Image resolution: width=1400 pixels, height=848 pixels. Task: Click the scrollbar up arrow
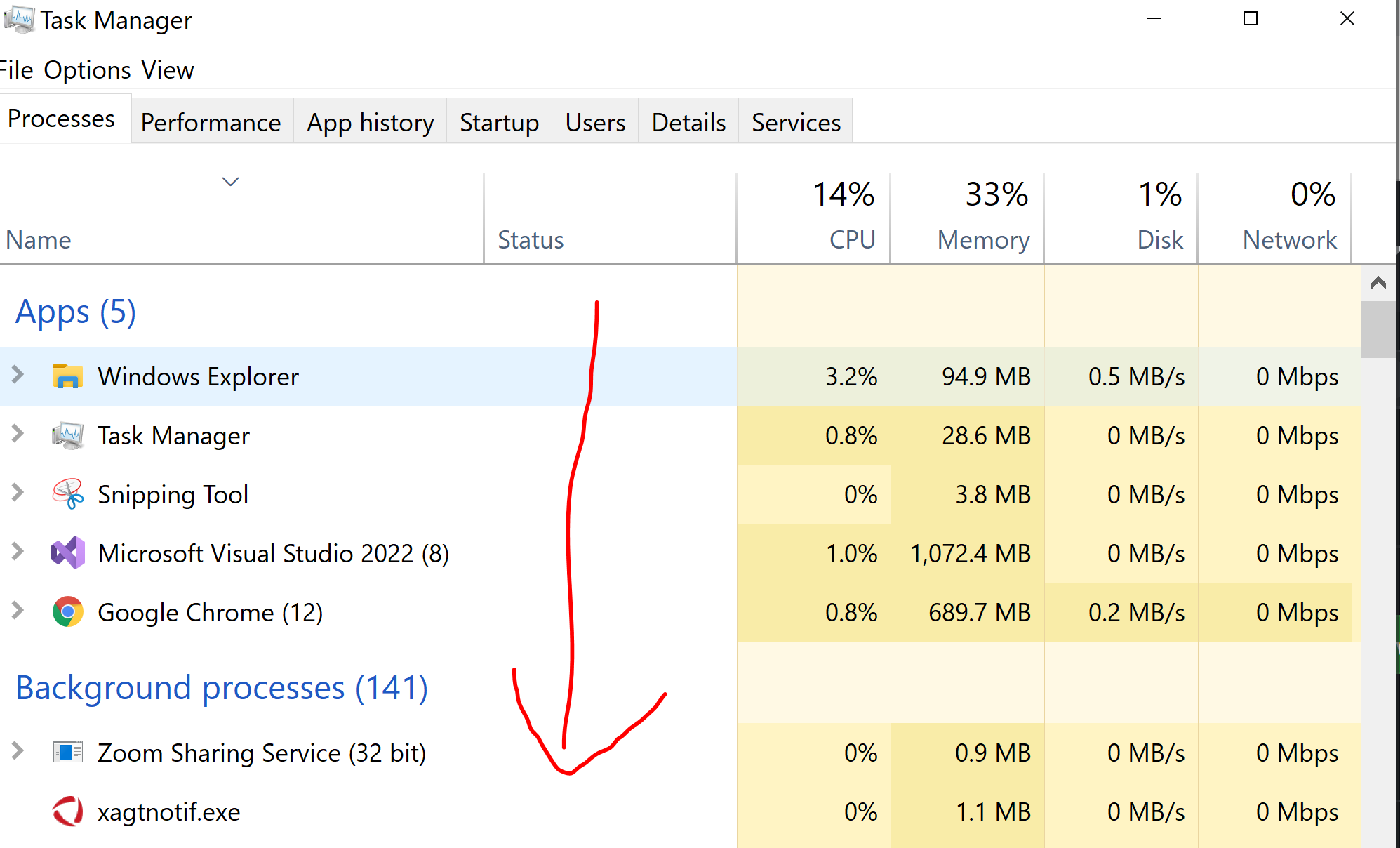click(1378, 283)
